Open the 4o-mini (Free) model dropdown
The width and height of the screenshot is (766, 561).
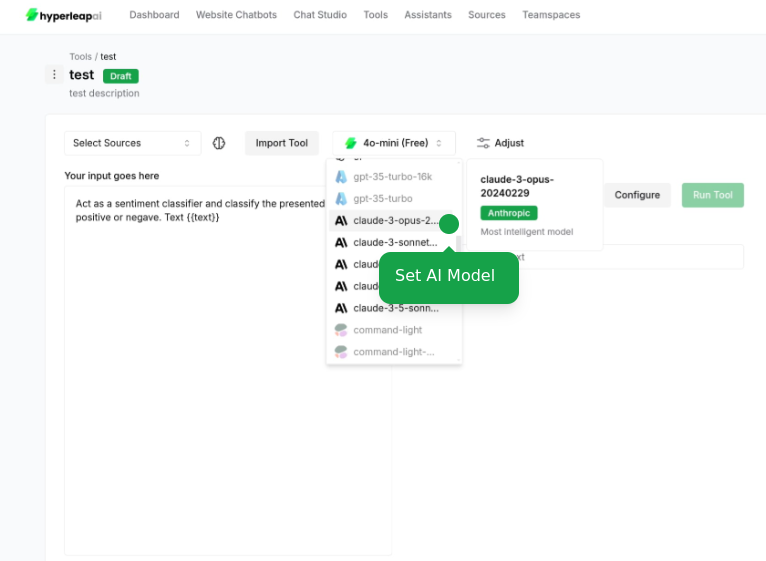[x=394, y=143]
